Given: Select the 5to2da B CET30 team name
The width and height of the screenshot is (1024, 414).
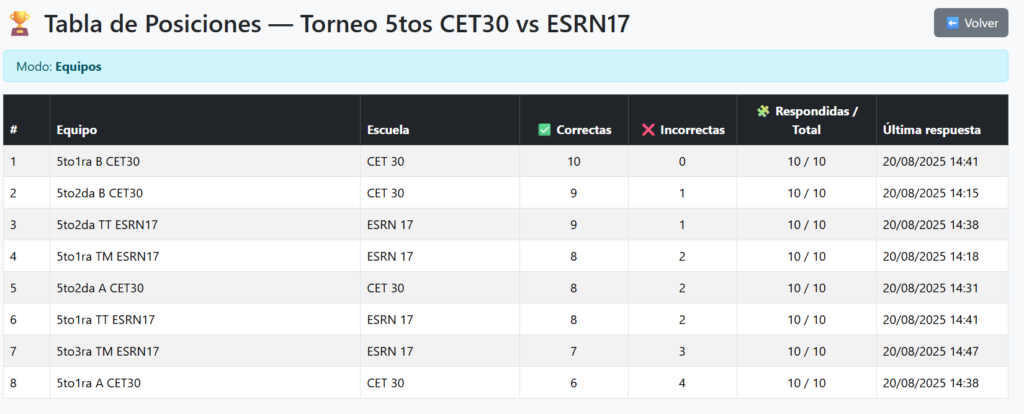Looking at the screenshot, I should click(100, 193).
